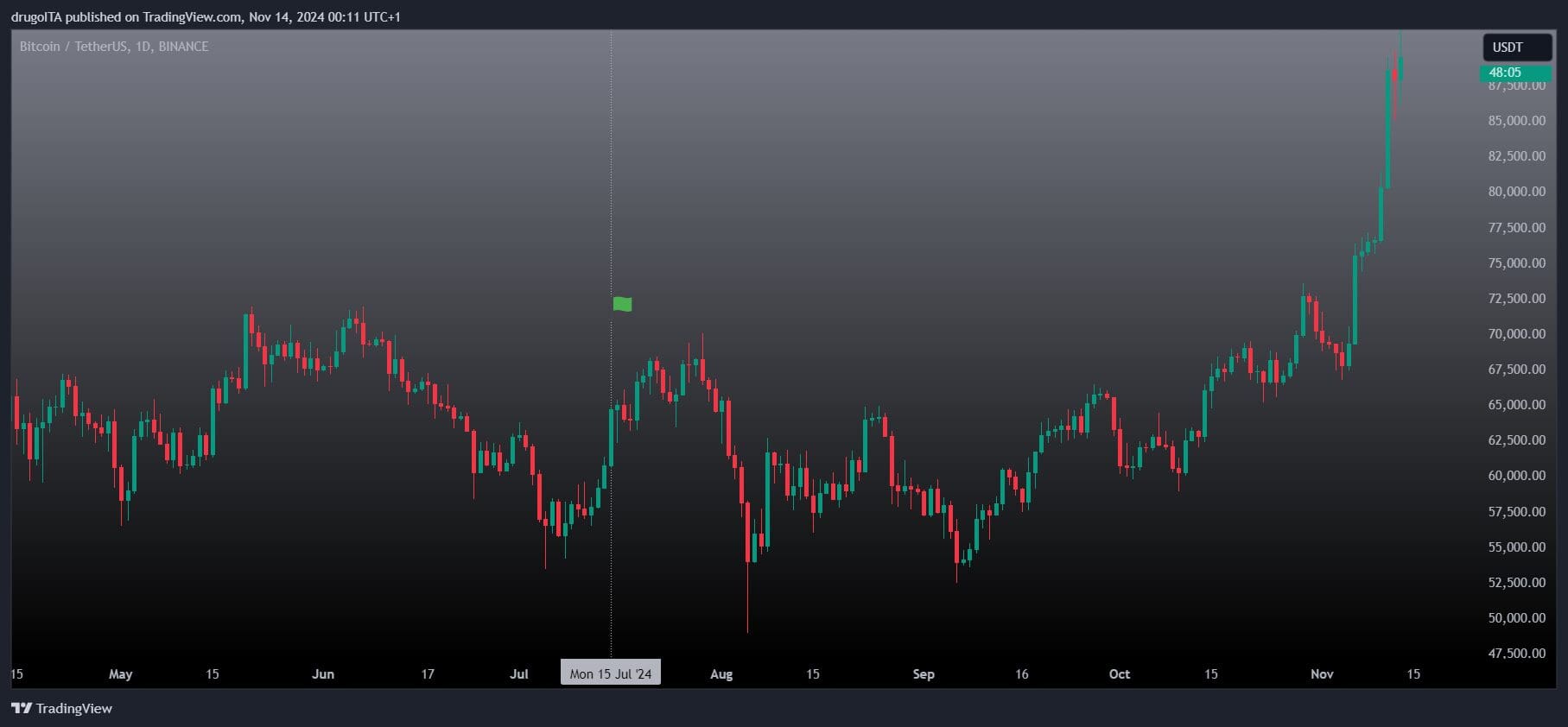Click the Oct label on time axis

(x=1120, y=674)
